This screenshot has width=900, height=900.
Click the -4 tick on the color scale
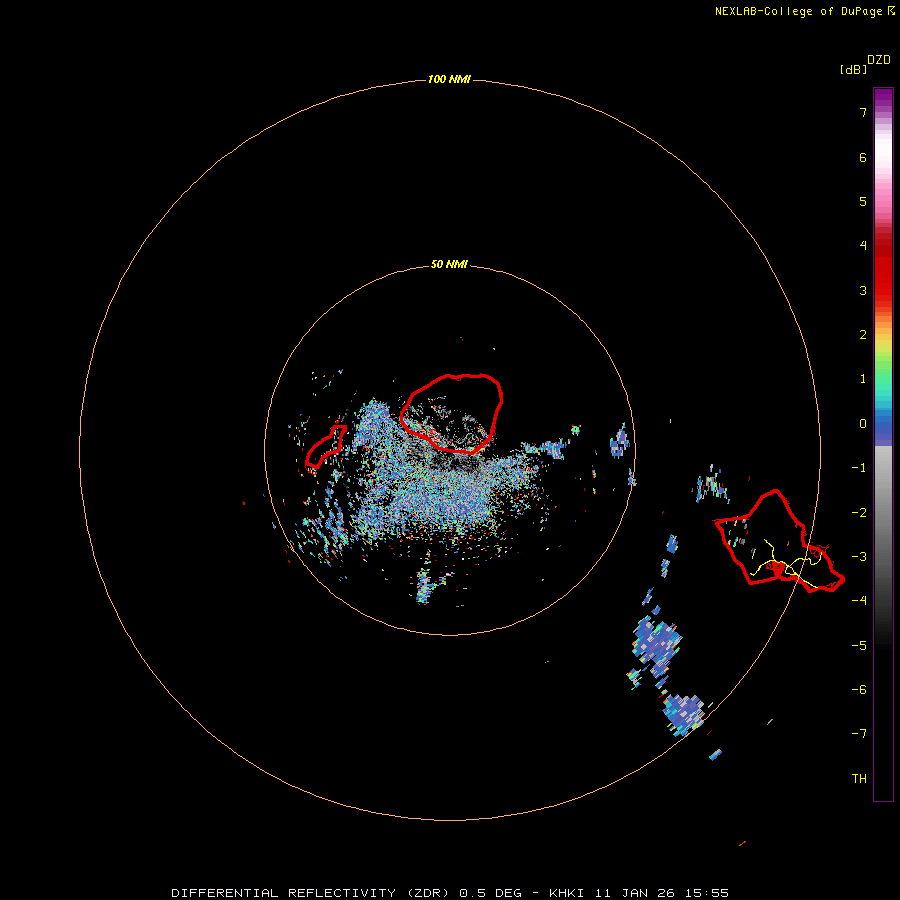pos(859,600)
